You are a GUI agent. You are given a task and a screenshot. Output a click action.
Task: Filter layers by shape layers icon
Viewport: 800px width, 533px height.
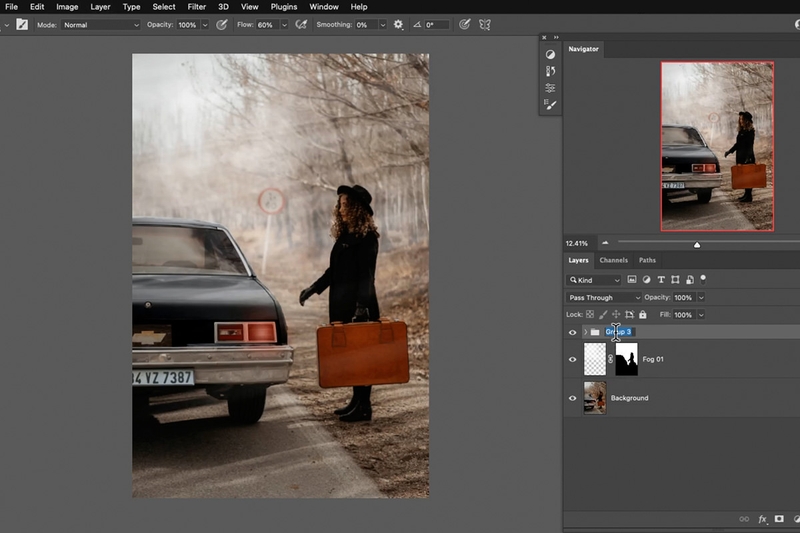[675, 280]
